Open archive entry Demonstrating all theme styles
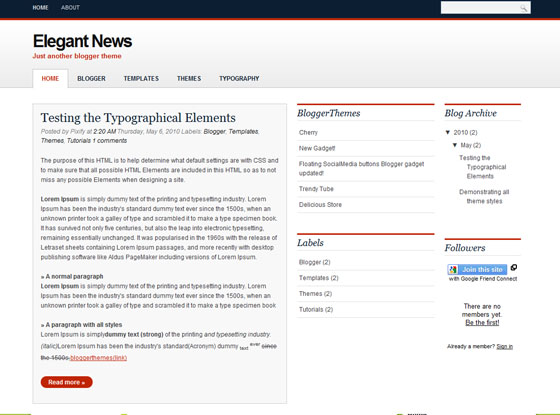 (x=484, y=196)
